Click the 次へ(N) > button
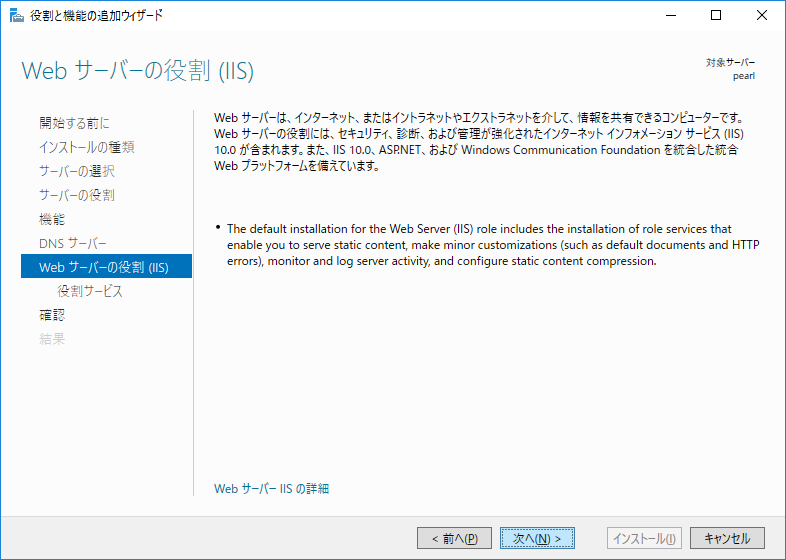This screenshot has height=560, width=786. click(x=537, y=538)
